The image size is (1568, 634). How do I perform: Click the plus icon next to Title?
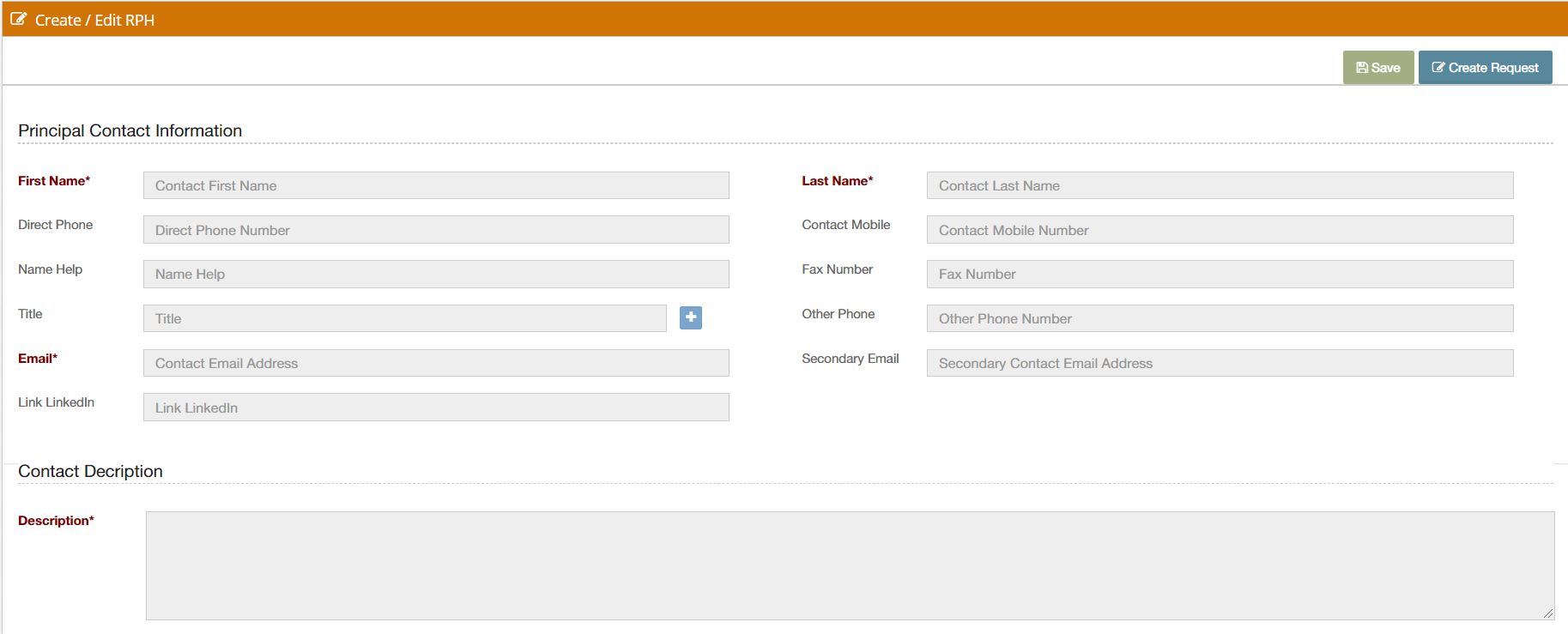[x=691, y=317]
